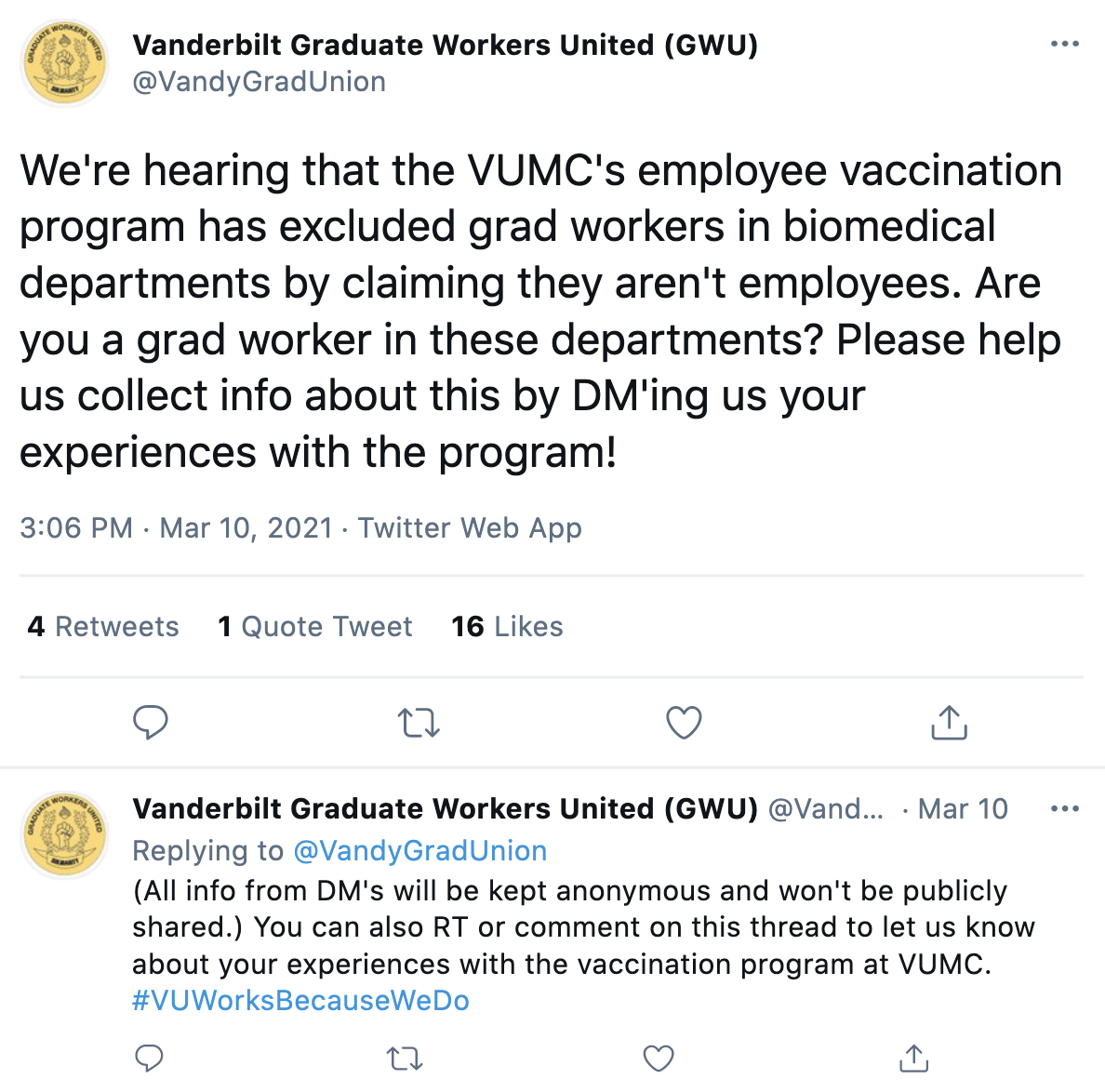Viewport: 1105px width, 1092px height.
Task: Open GWU avatar on reply tweet
Action: 65,835
